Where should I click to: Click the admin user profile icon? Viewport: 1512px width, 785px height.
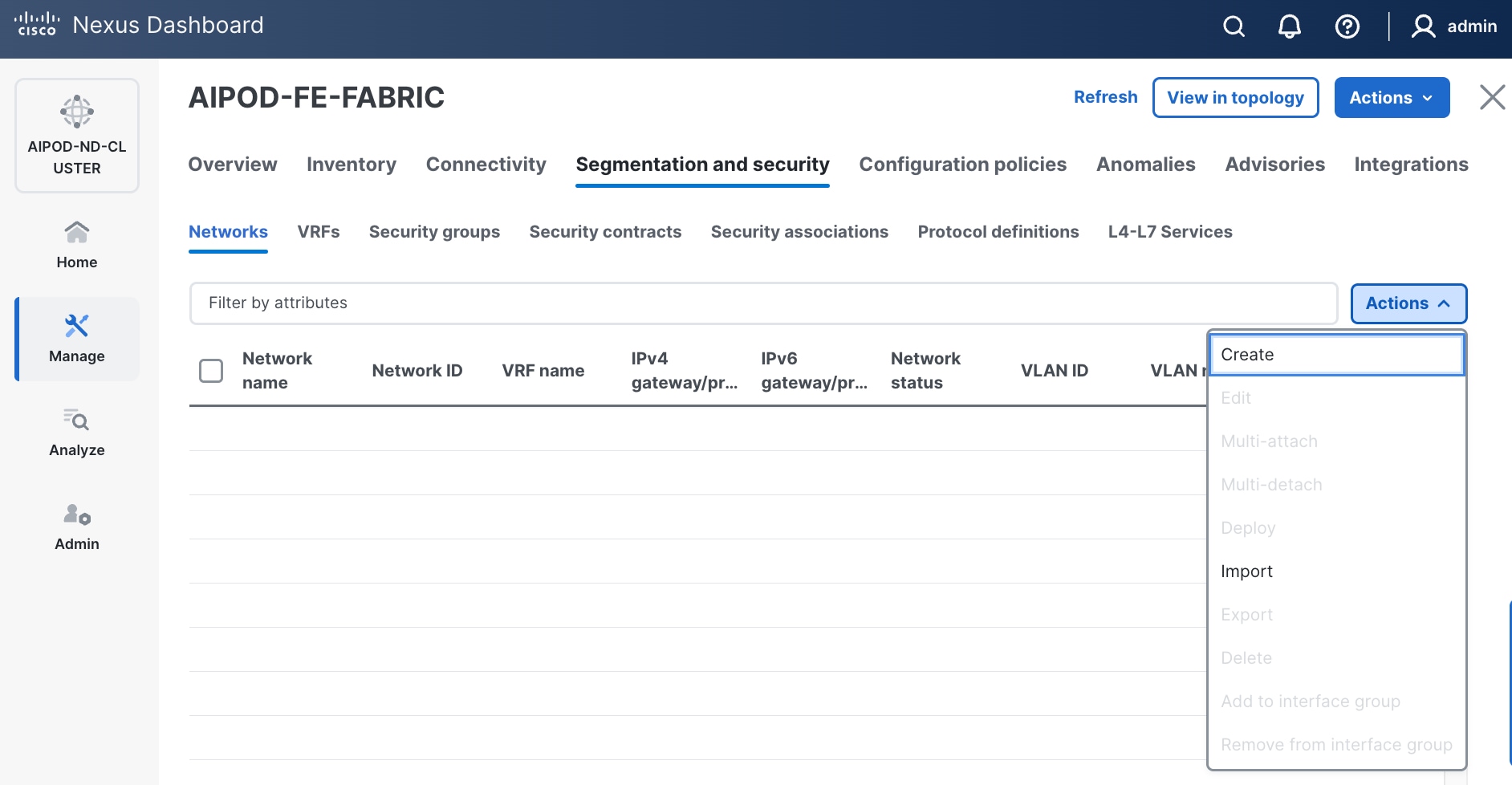point(1423,27)
